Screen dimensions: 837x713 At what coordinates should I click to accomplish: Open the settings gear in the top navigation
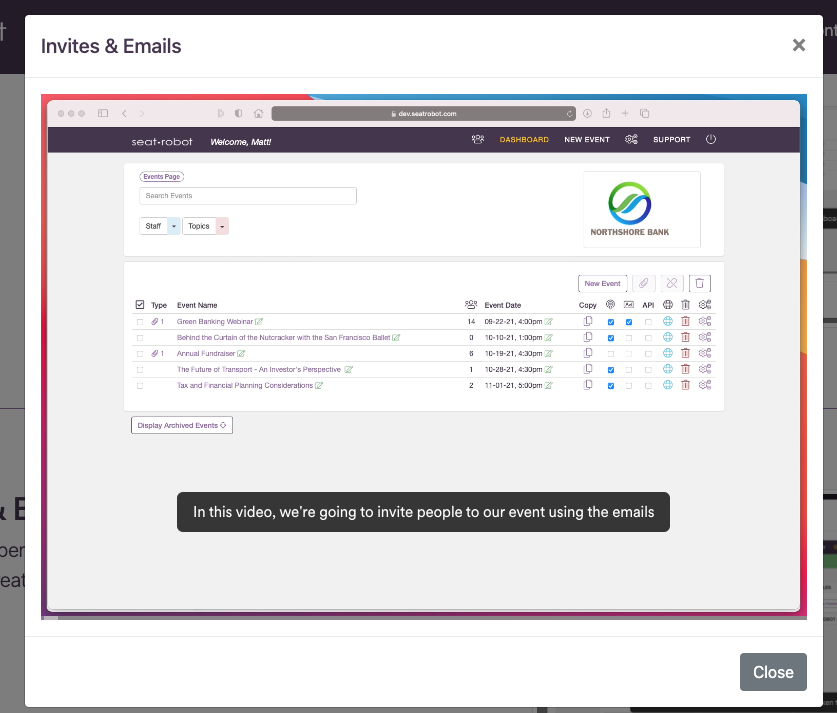[629, 139]
